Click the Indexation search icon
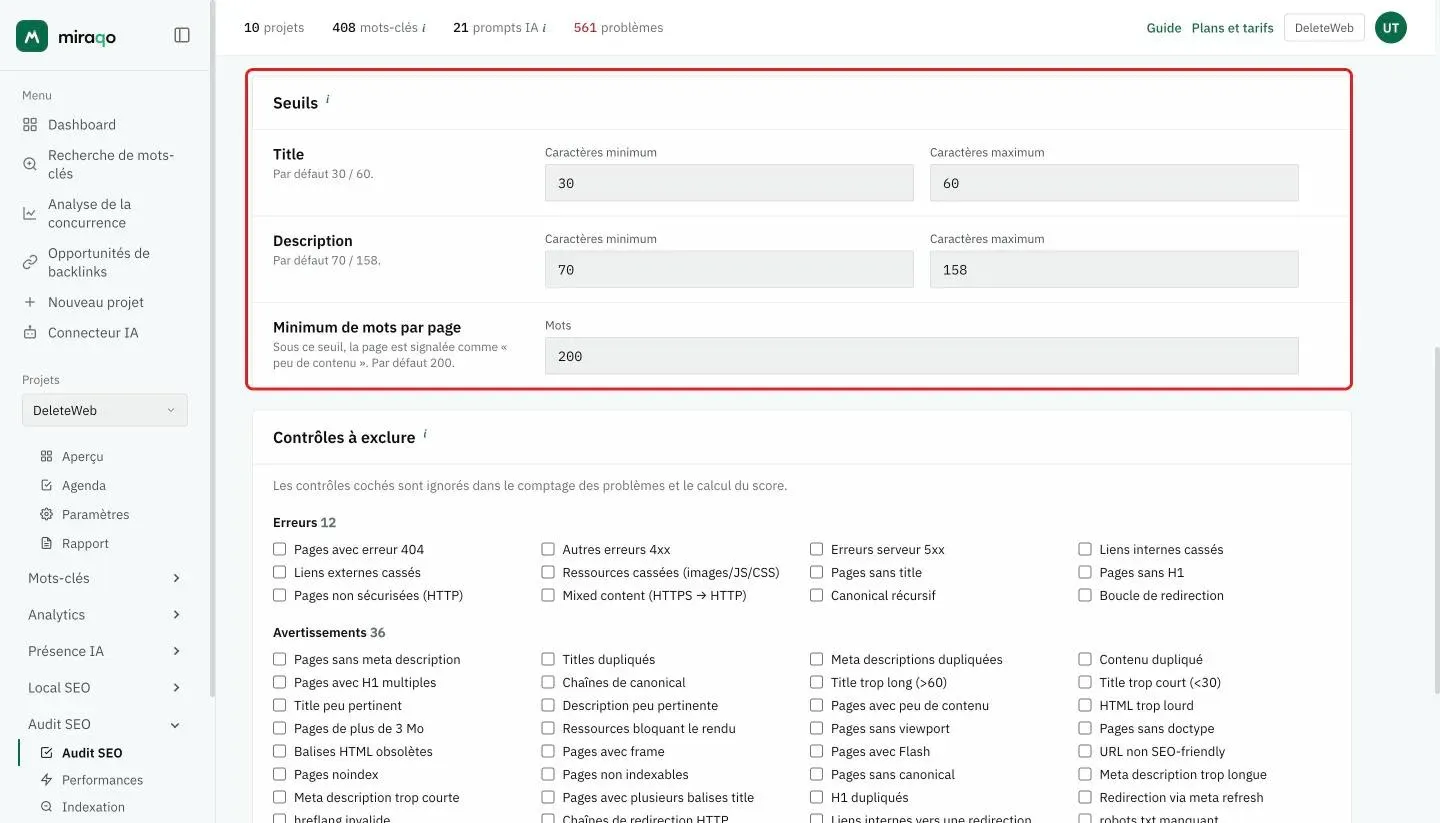 coord(46,807)
